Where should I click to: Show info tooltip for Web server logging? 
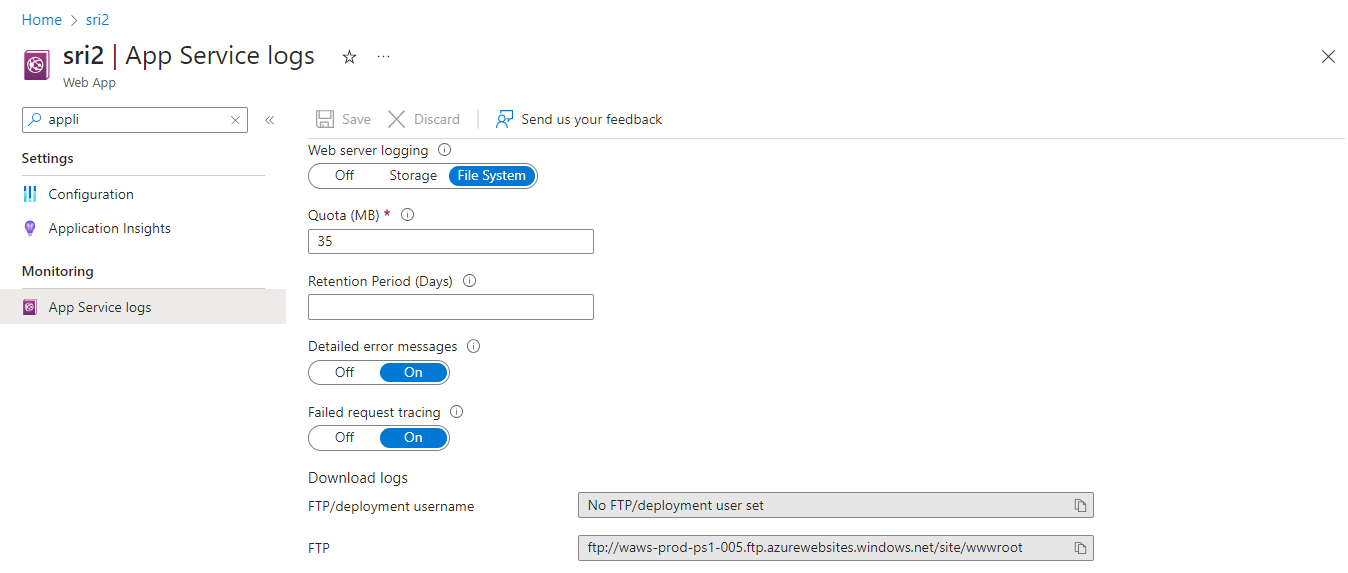[445, 150]
